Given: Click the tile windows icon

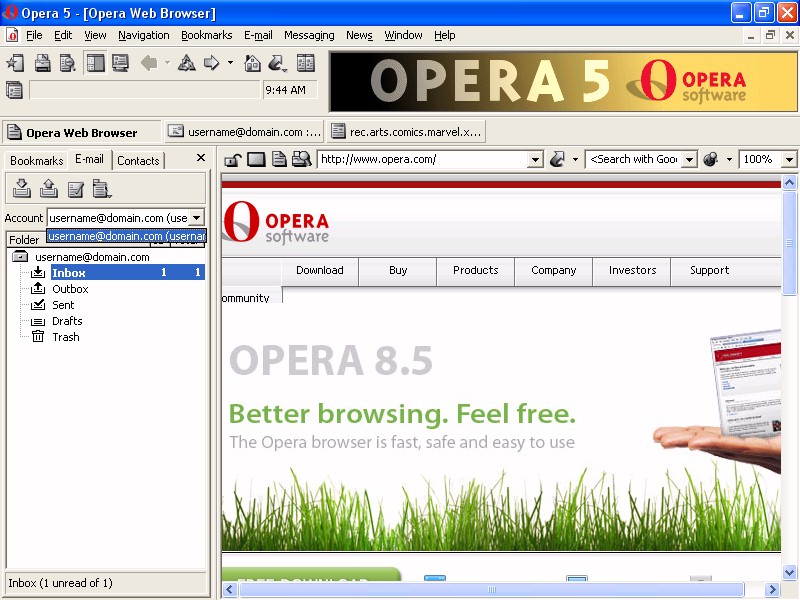Looking at the screenshot, I should click(x=306, y=63).
